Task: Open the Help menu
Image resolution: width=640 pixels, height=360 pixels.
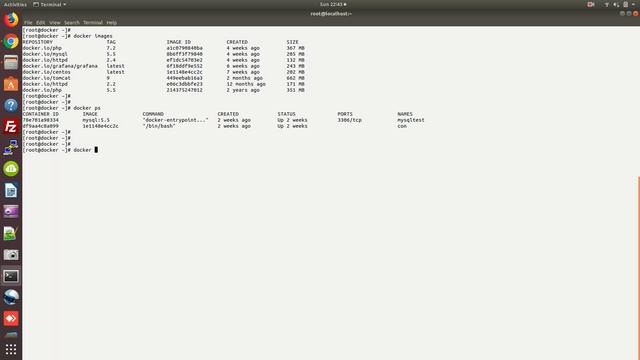Action: coord(112,22)
